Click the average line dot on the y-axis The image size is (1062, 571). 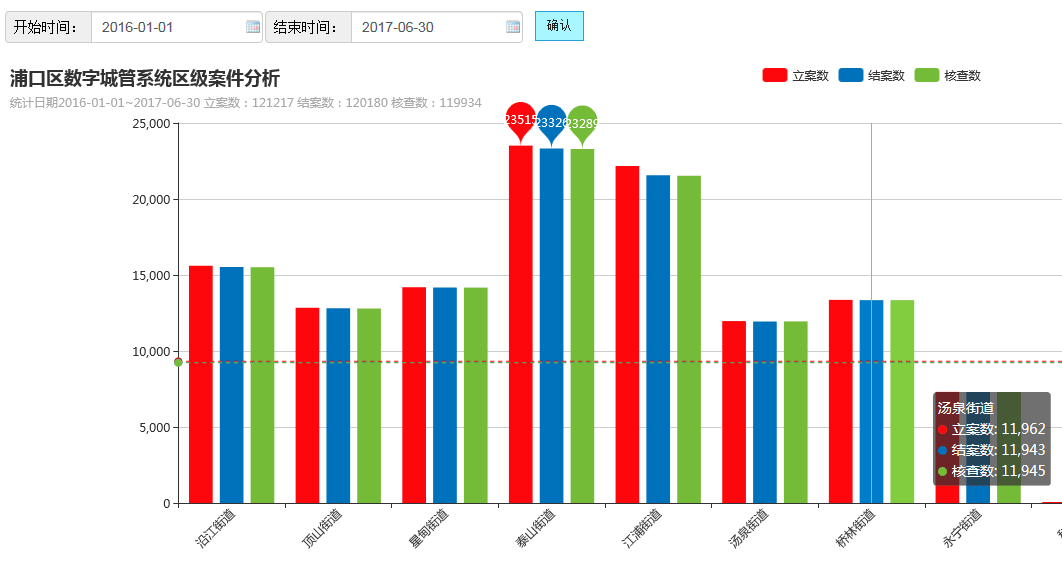(178, 362)
